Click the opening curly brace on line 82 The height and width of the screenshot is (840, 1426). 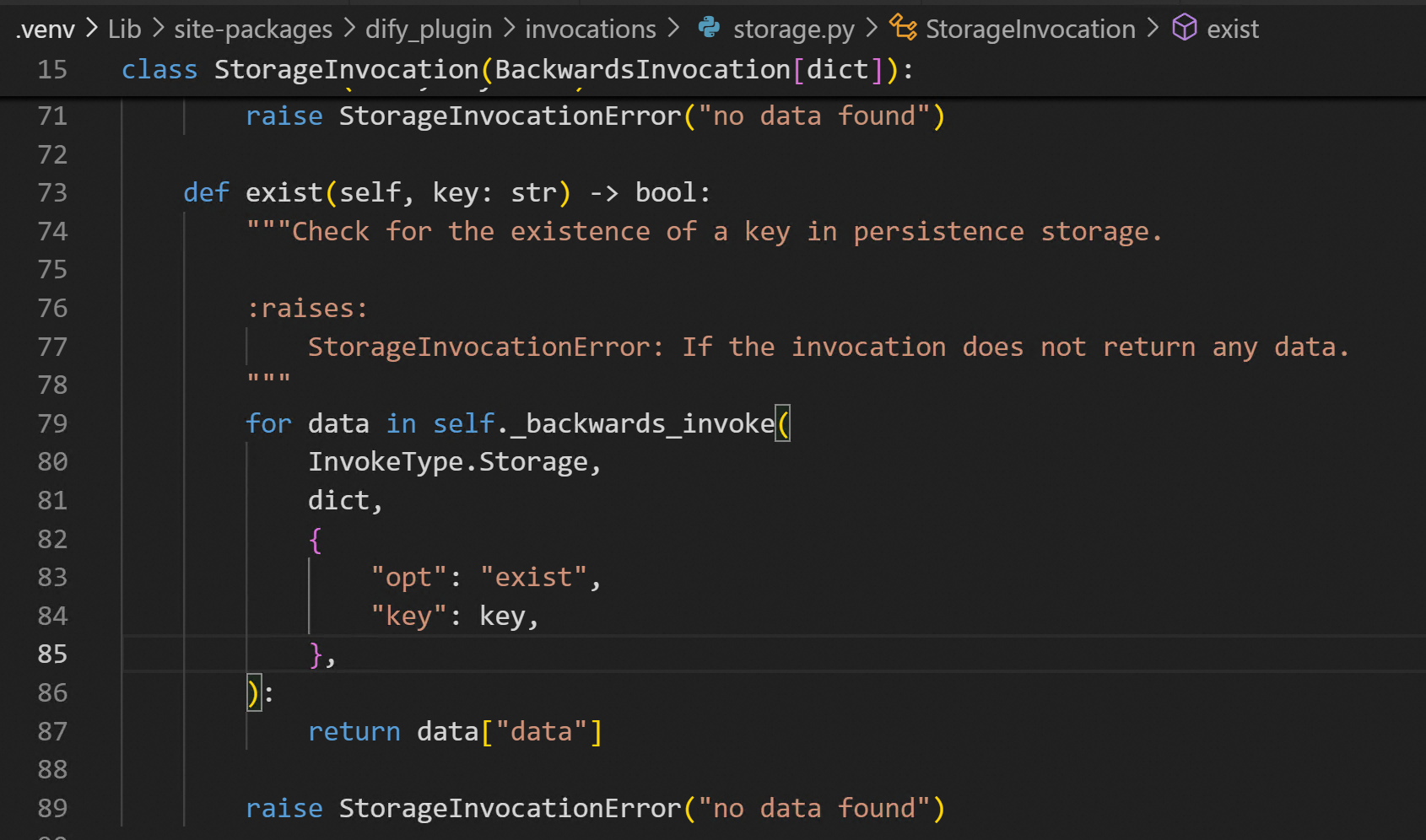coord(316,540)
